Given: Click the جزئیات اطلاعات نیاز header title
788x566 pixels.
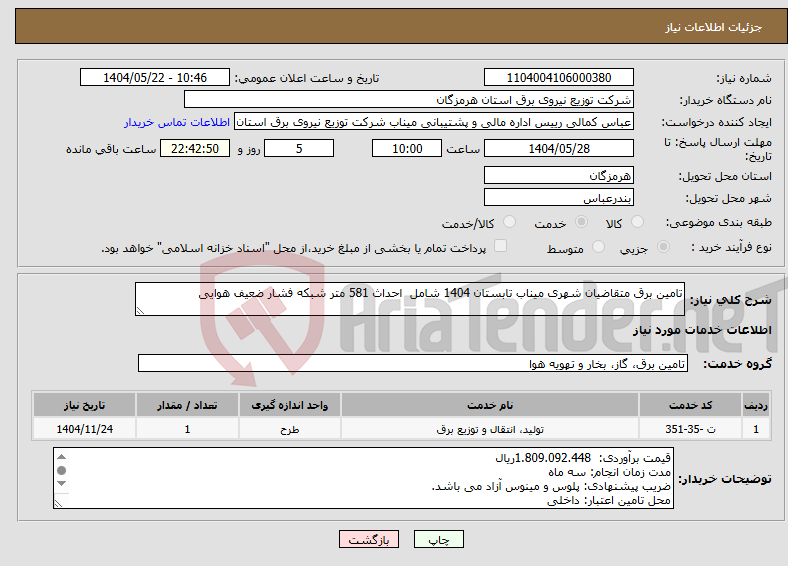Looking at the screenshot, I should pos(714,27).
